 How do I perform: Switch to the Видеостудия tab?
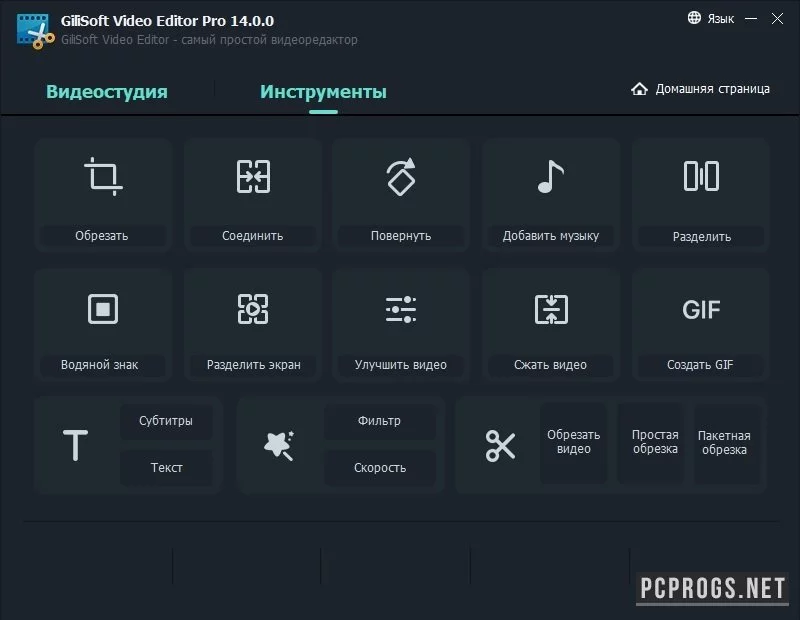pyautogui.click(x=107, y=92)
